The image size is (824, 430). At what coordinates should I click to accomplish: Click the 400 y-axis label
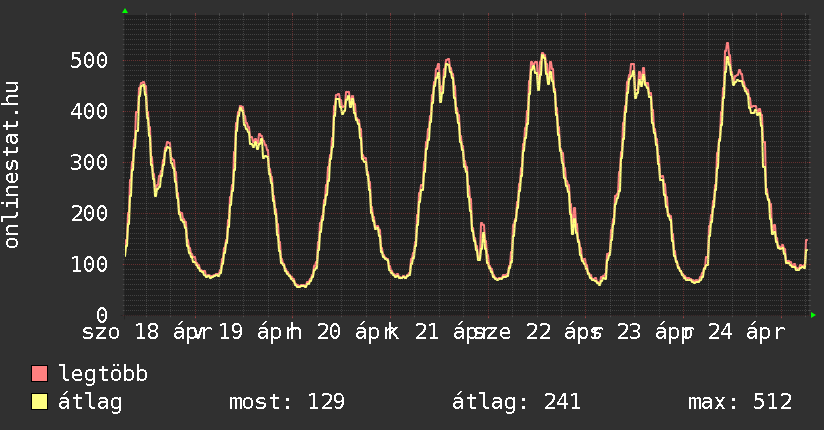pyautogui.click(x=89, y=112)
